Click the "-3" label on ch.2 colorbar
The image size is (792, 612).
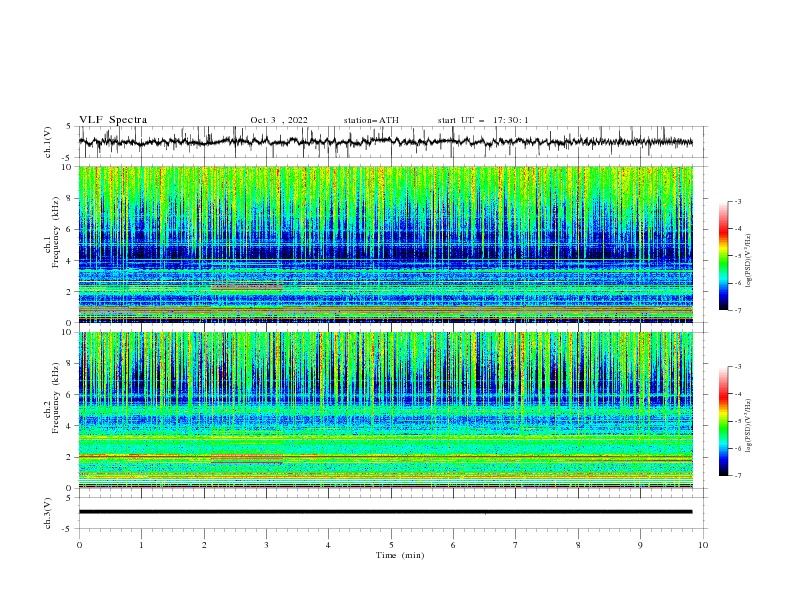click(738, 367)
